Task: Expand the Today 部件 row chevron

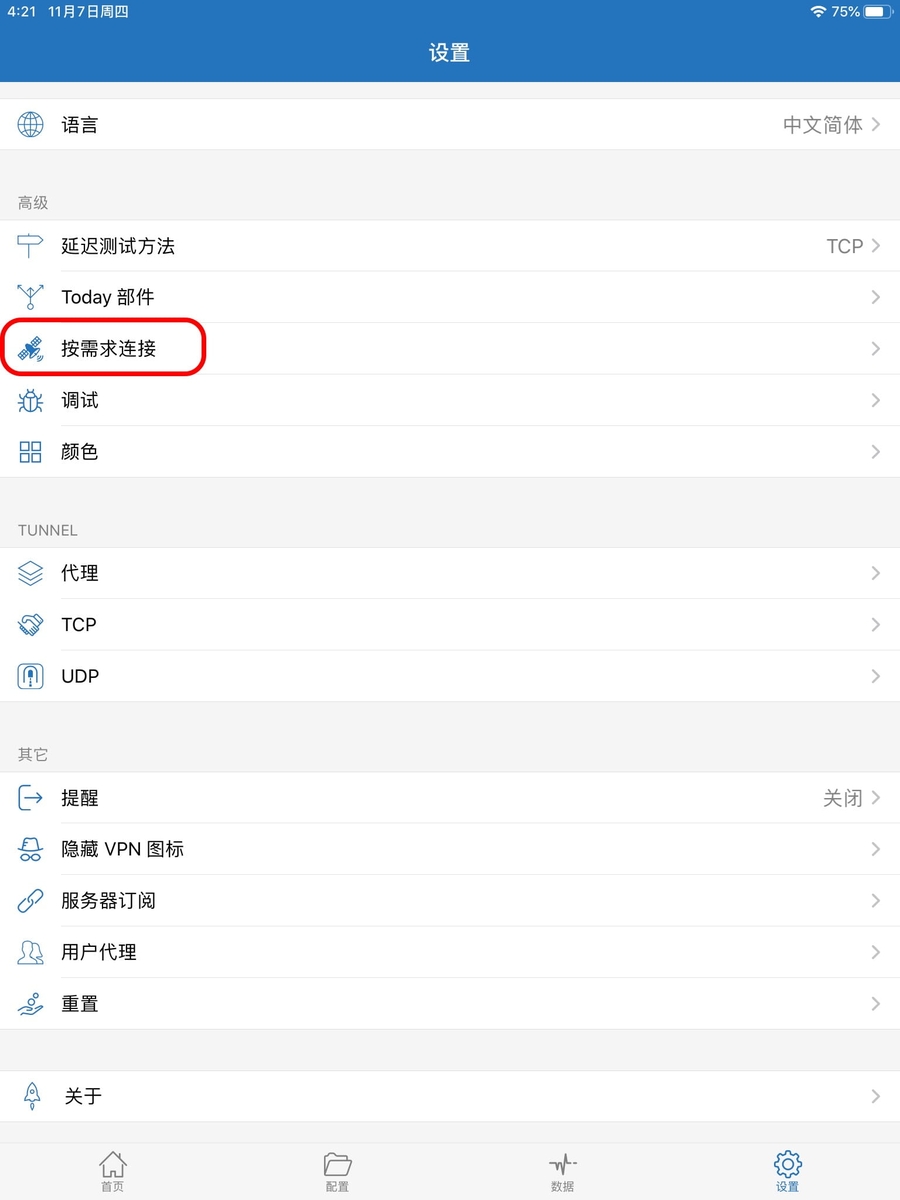Action: click(x=875, y=297)
